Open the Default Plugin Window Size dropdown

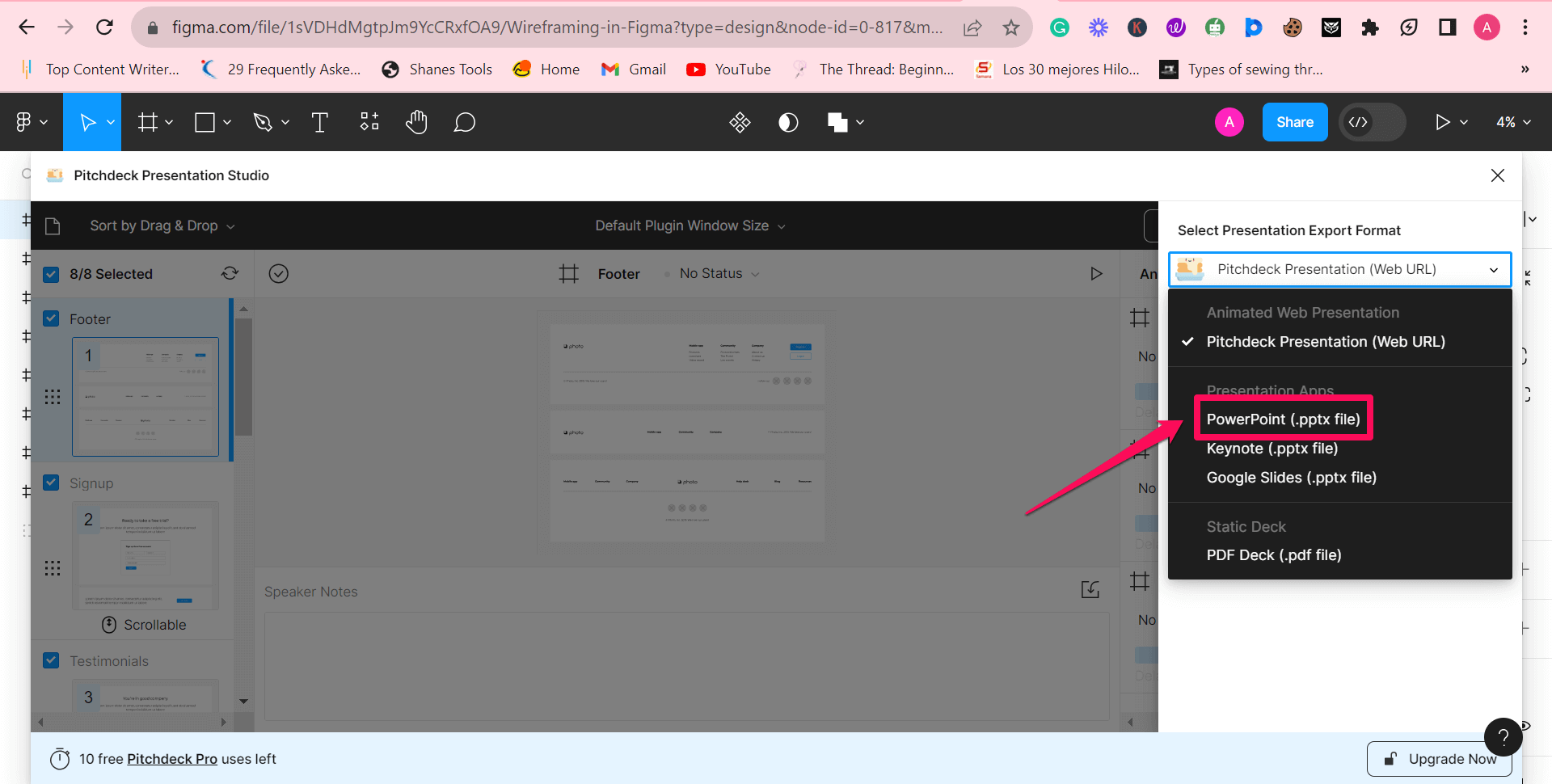point(690,226)
